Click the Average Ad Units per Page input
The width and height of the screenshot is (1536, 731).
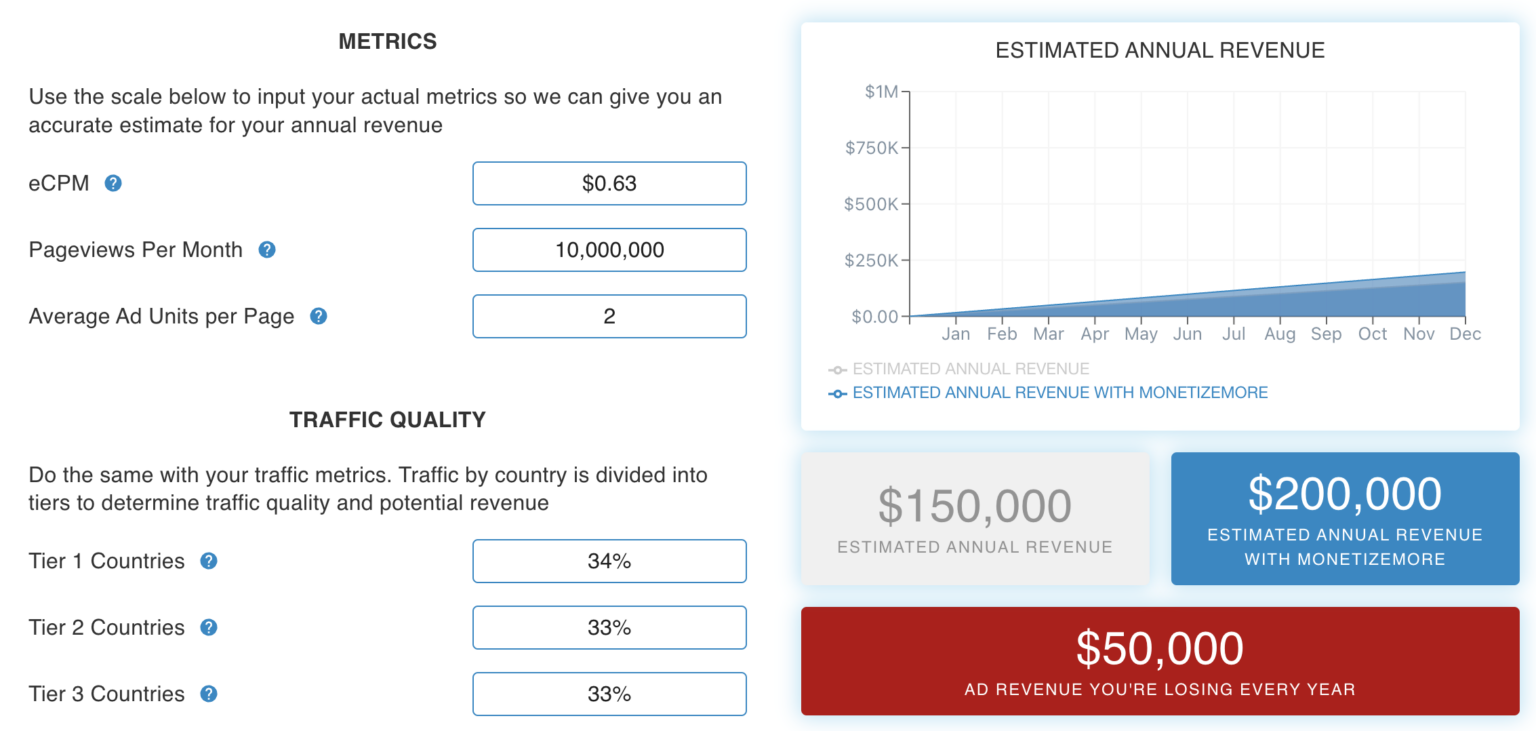coord(609,315)
